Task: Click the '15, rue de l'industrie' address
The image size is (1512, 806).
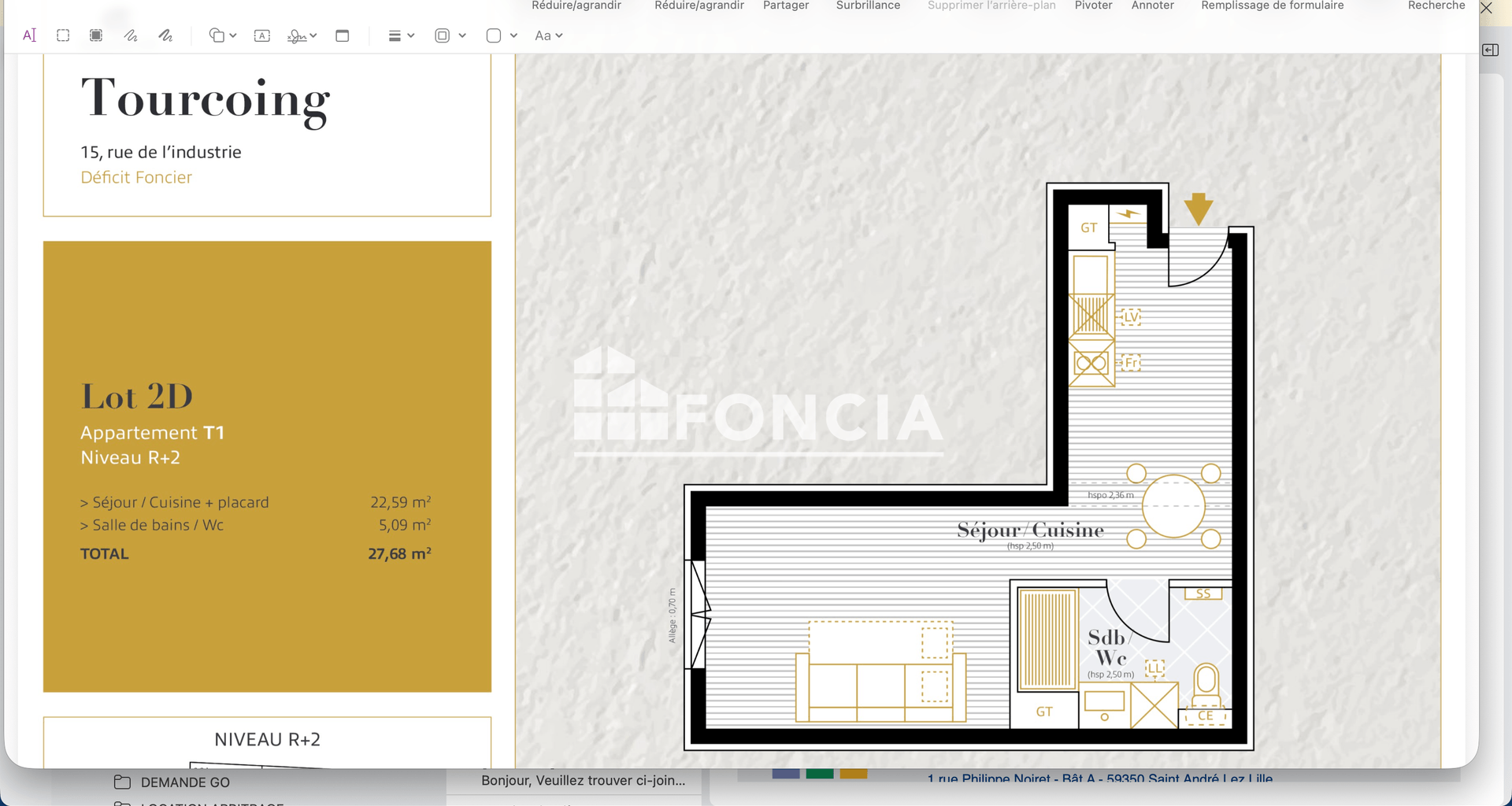Action: (161, 152)
